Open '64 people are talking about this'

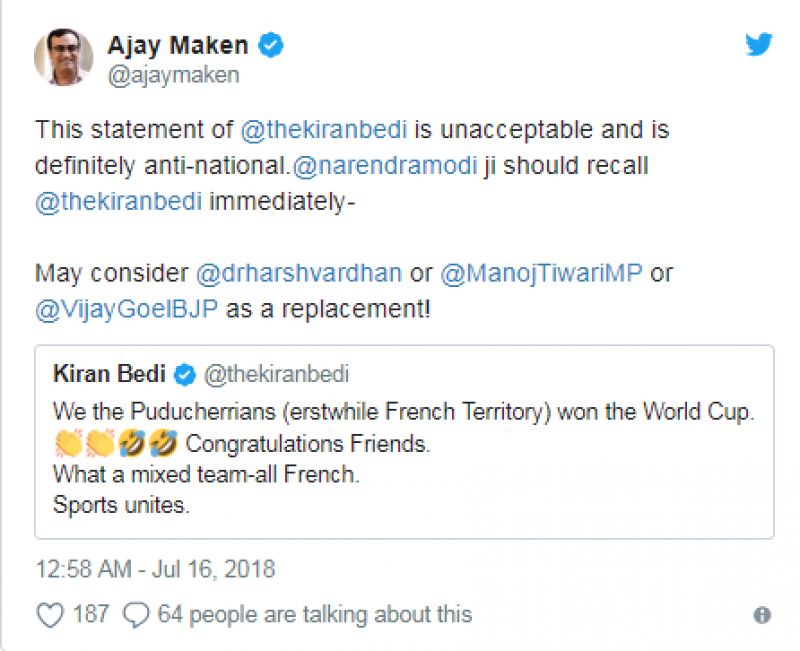tap(314, 614)
